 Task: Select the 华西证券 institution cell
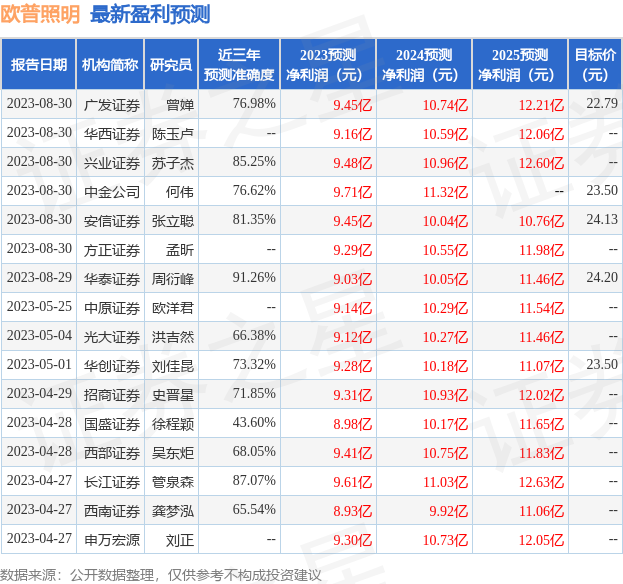coord(112,134)
